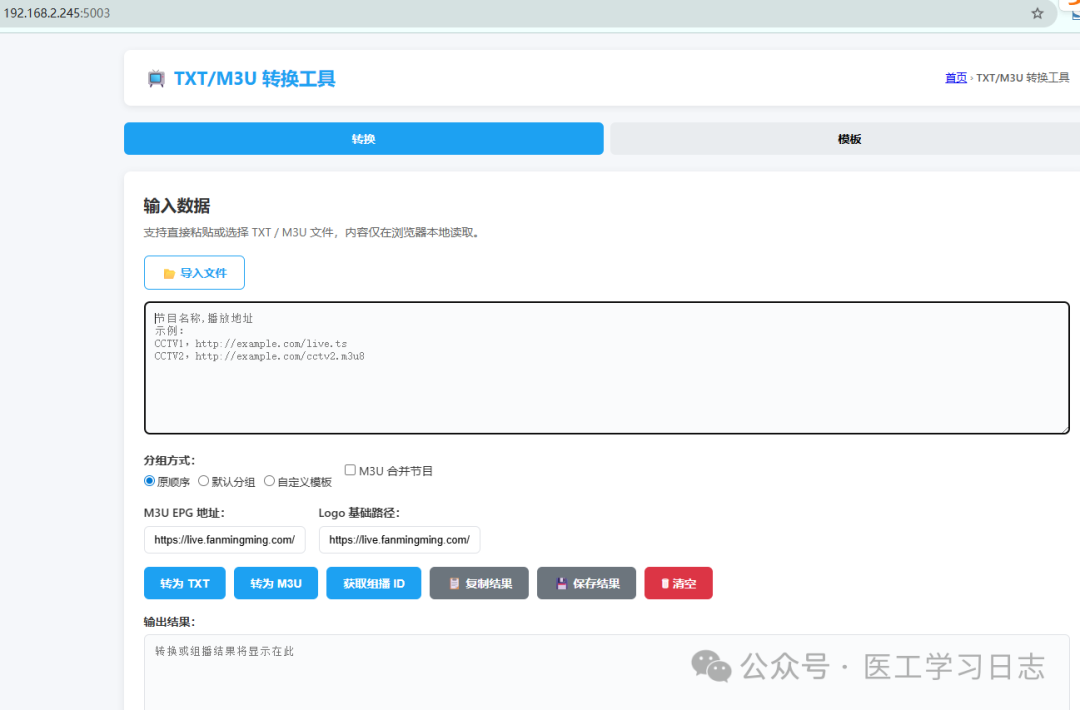This screenshot has width=1080, height=710.
Task: Click the 分组方式 label
Action: coord(169,460)
